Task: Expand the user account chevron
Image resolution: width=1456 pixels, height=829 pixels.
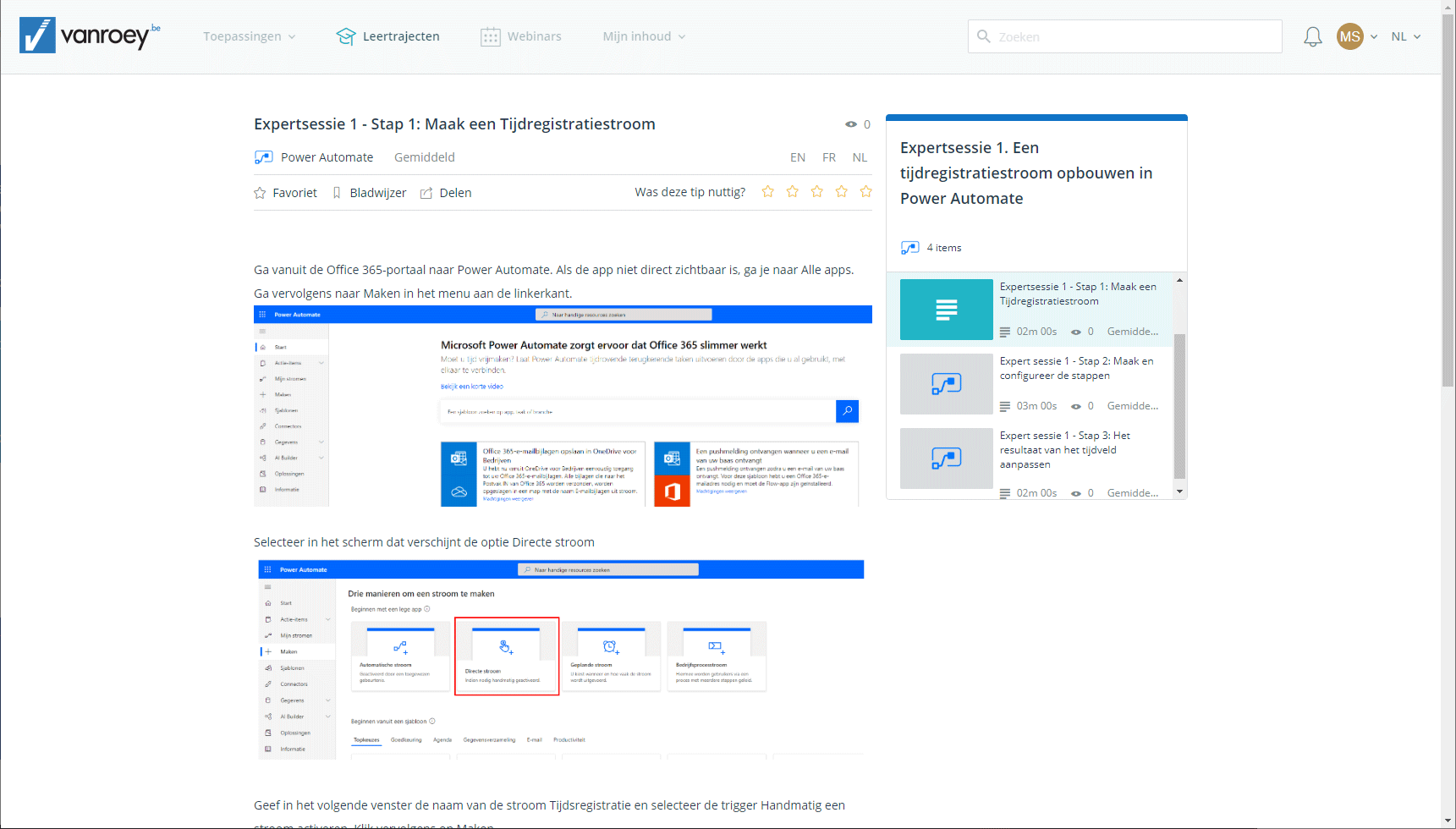Action: point(1374,36)
